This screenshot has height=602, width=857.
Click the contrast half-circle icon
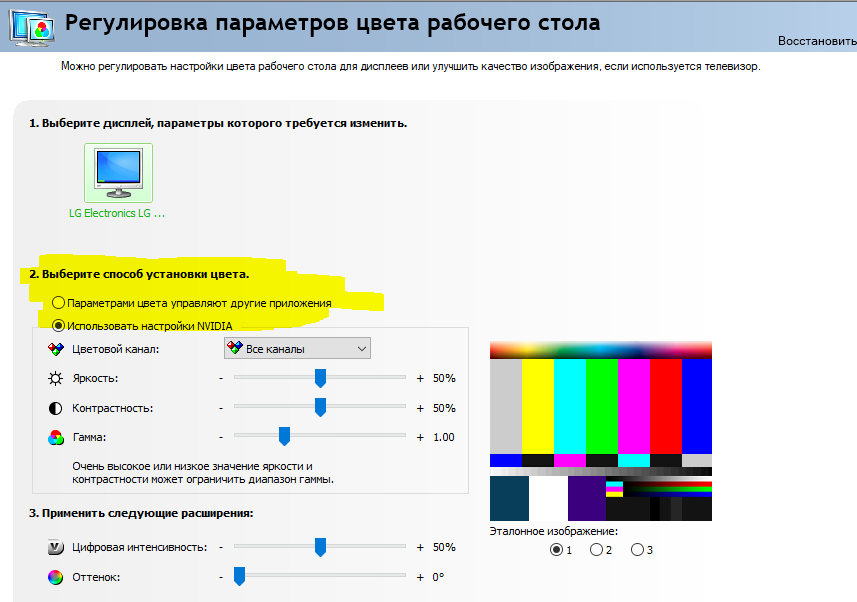point(56,408)
